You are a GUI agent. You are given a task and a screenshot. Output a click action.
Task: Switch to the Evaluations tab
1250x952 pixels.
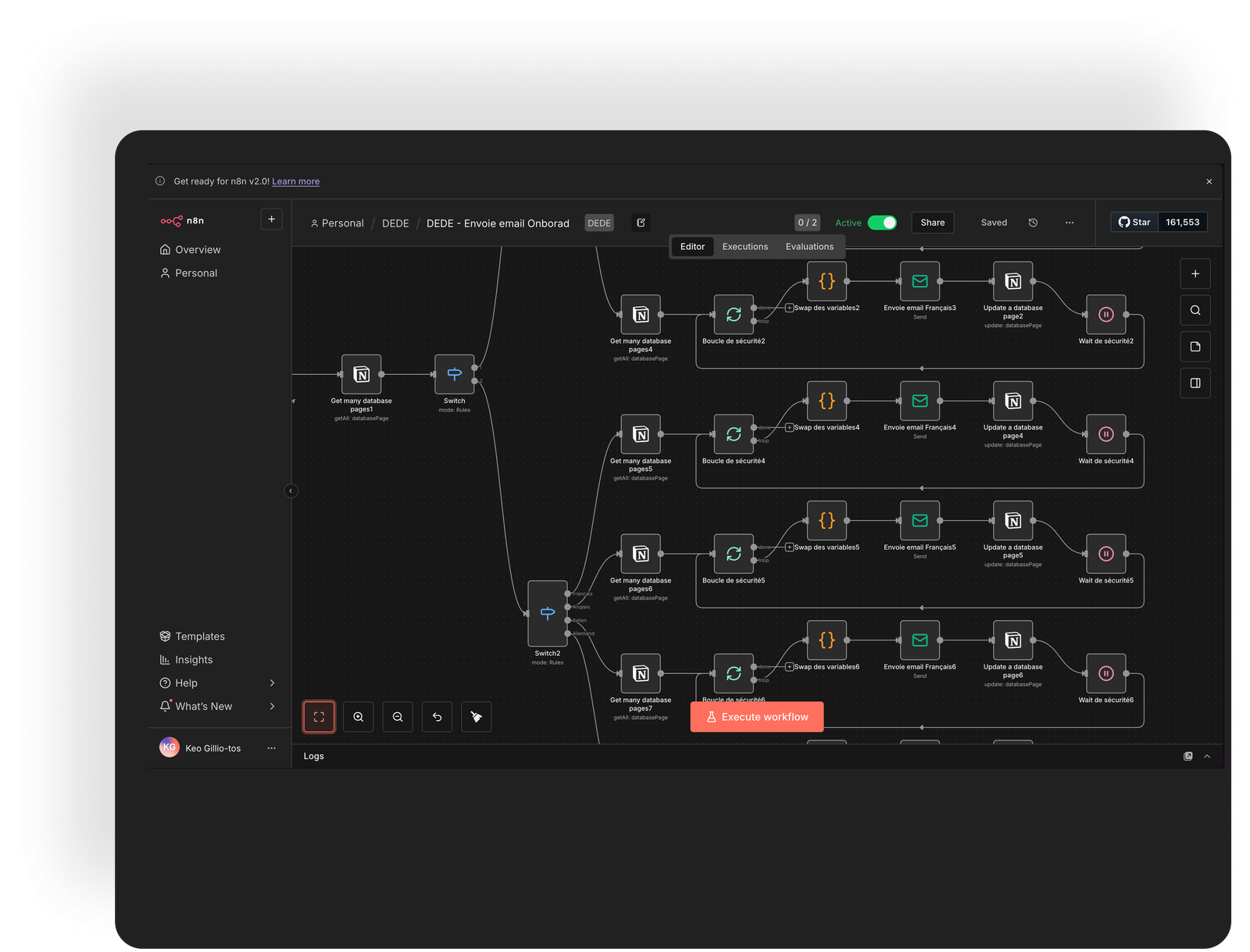click(x=809, y=247)
